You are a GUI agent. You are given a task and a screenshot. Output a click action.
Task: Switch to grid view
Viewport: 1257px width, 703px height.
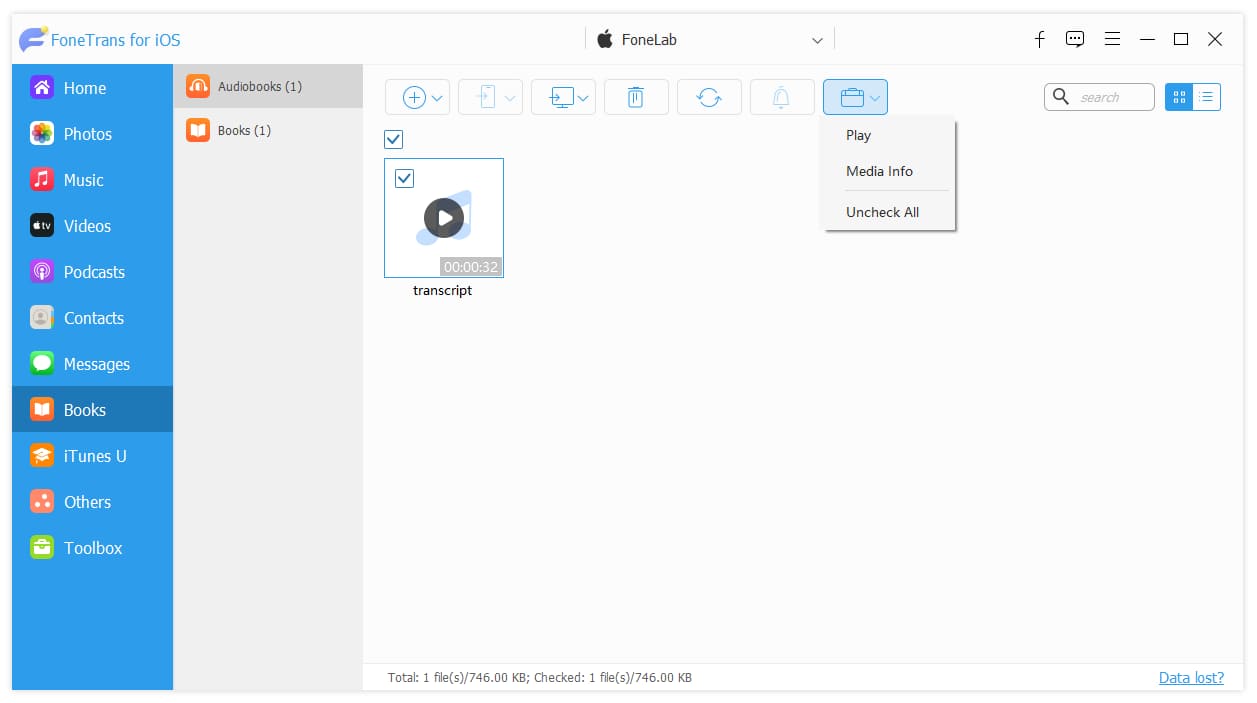pyautogui.click(x=1179, y=97)
